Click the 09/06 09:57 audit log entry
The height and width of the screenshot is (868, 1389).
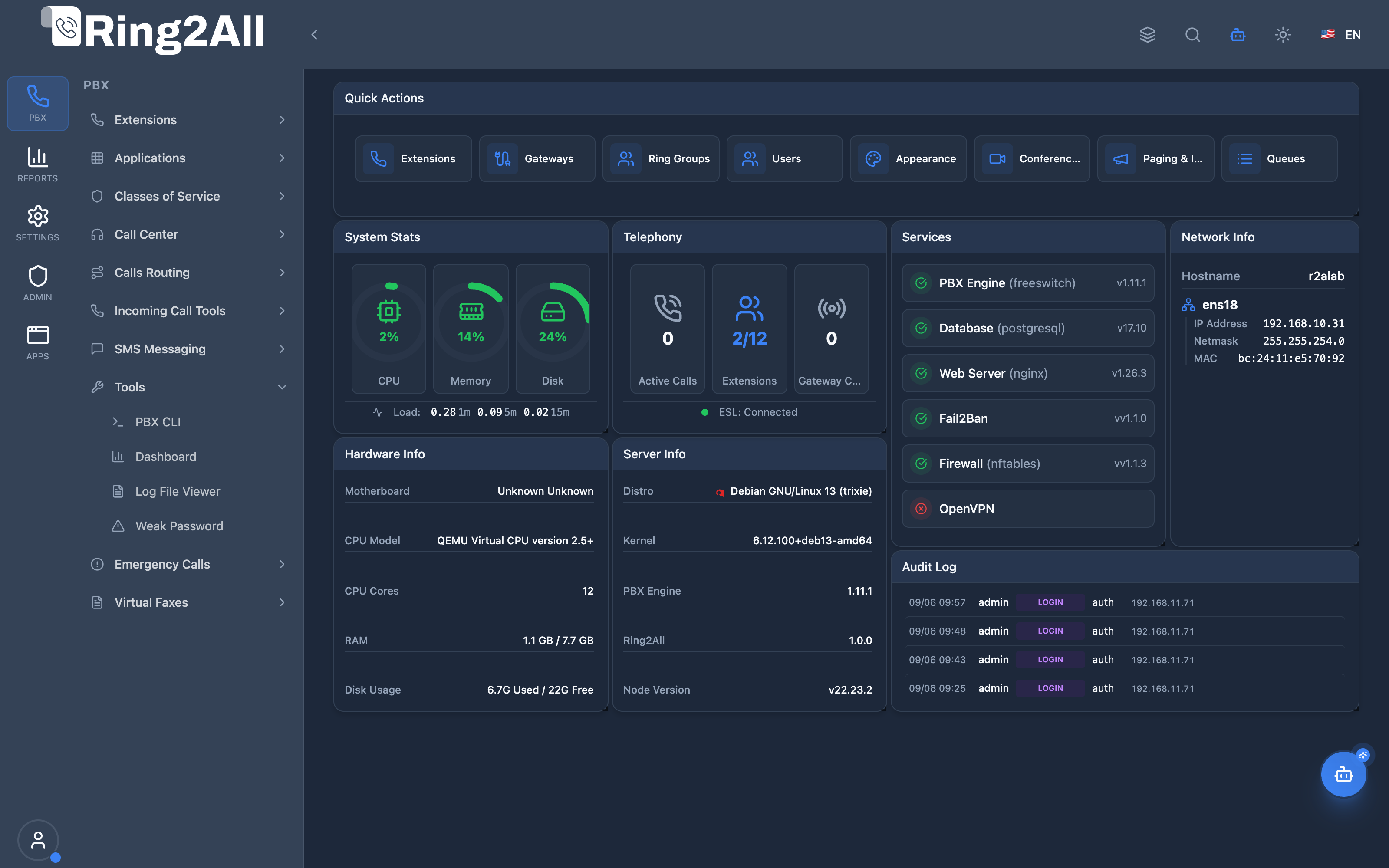click(x=1125, y=602)
